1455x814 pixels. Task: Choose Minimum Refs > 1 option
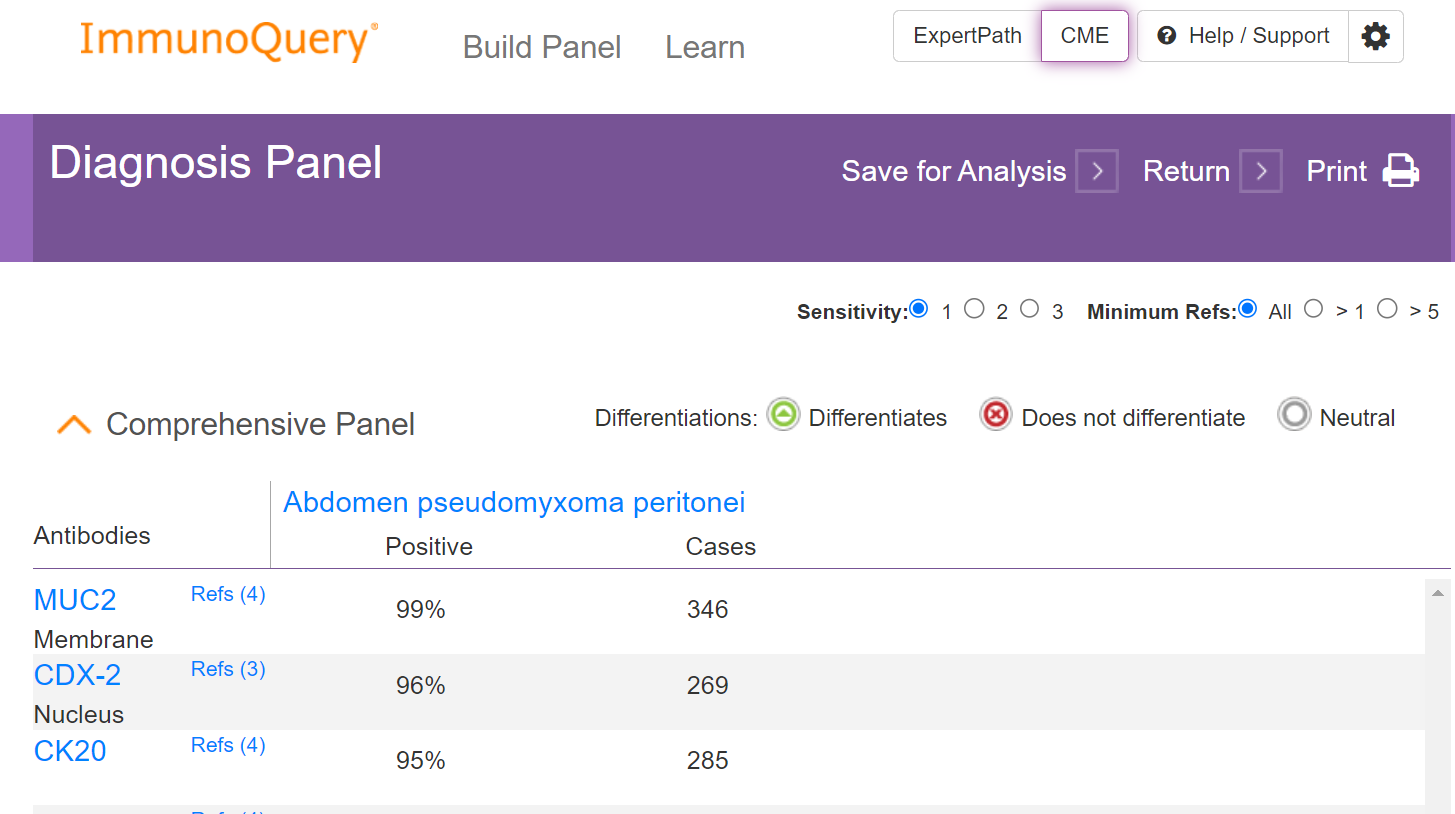[1314, 309]
